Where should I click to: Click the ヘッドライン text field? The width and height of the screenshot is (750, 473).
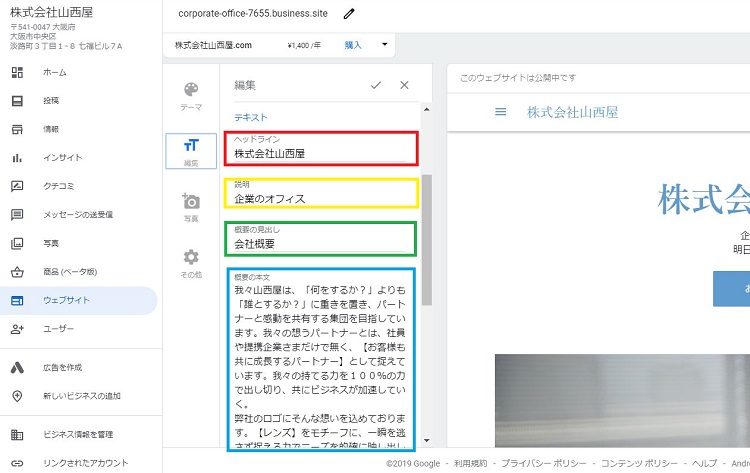[x=321, y=149]
